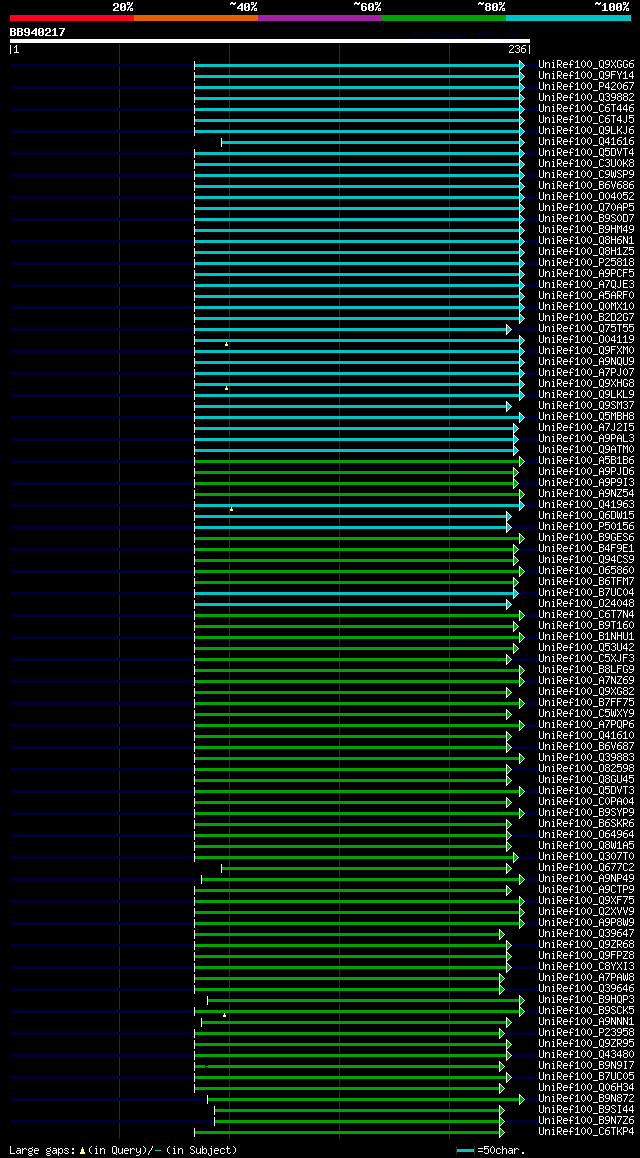
Task: Click the UniRef100_Q75T55 label
Action: tap(586, 329)
